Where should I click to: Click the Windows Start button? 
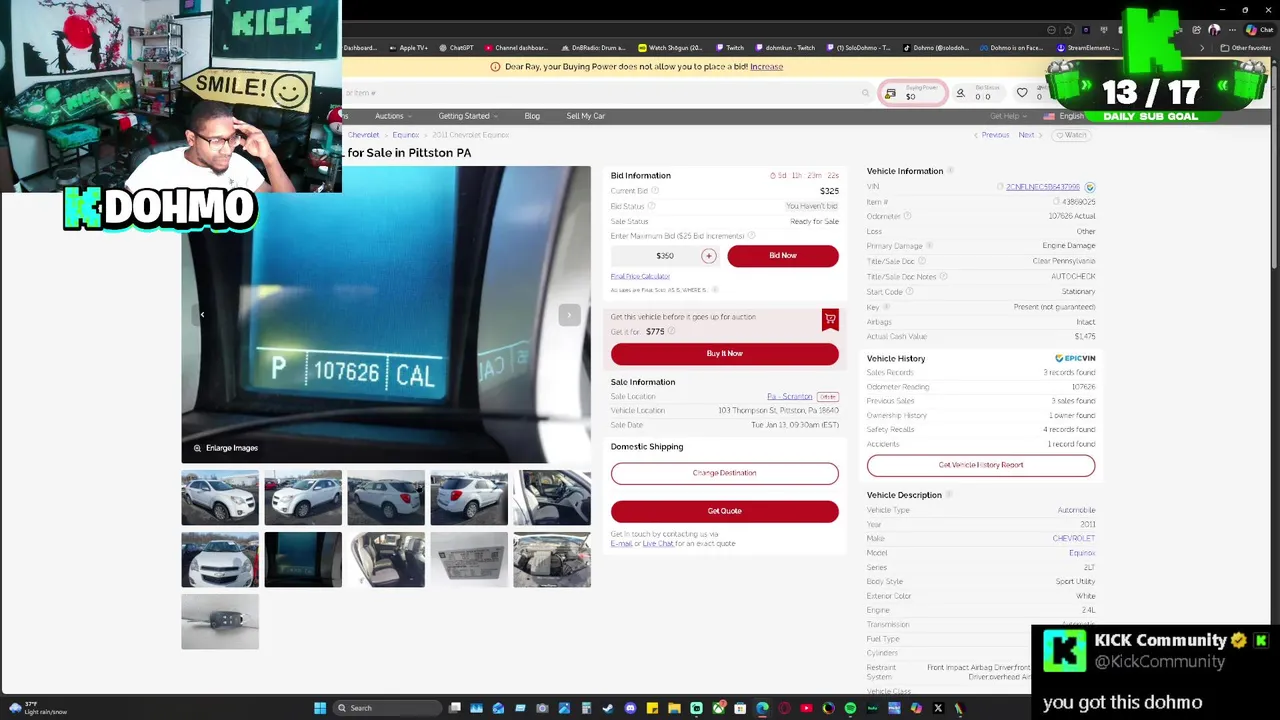pos(320,708)
